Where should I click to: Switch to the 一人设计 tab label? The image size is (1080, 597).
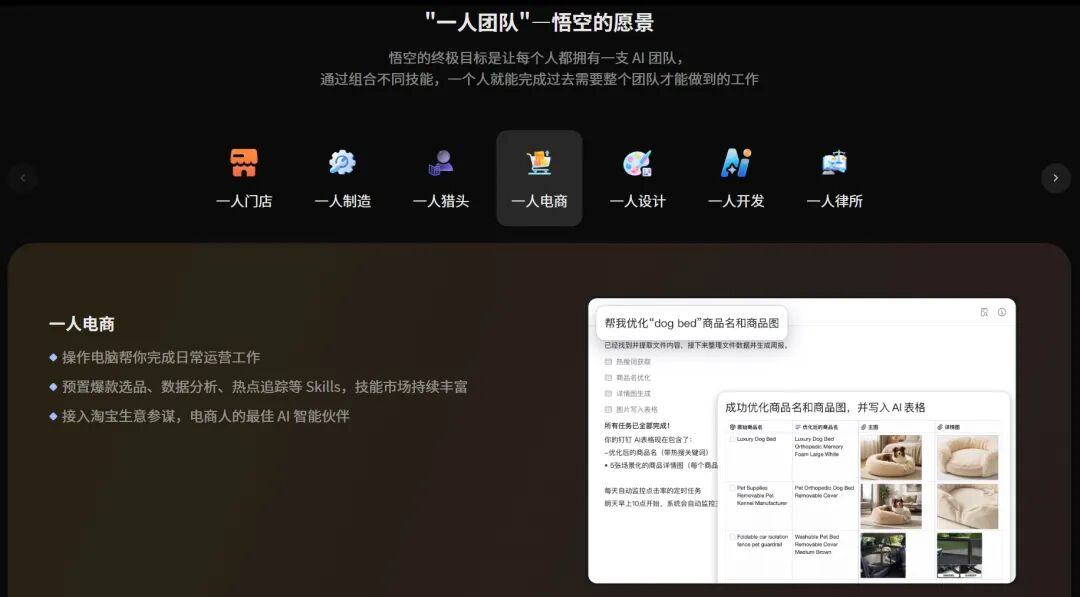click(637, 201)
